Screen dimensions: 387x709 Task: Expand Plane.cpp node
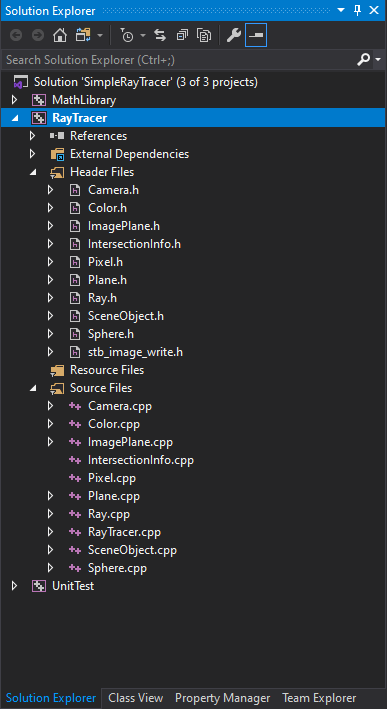(x=50, y=496)
